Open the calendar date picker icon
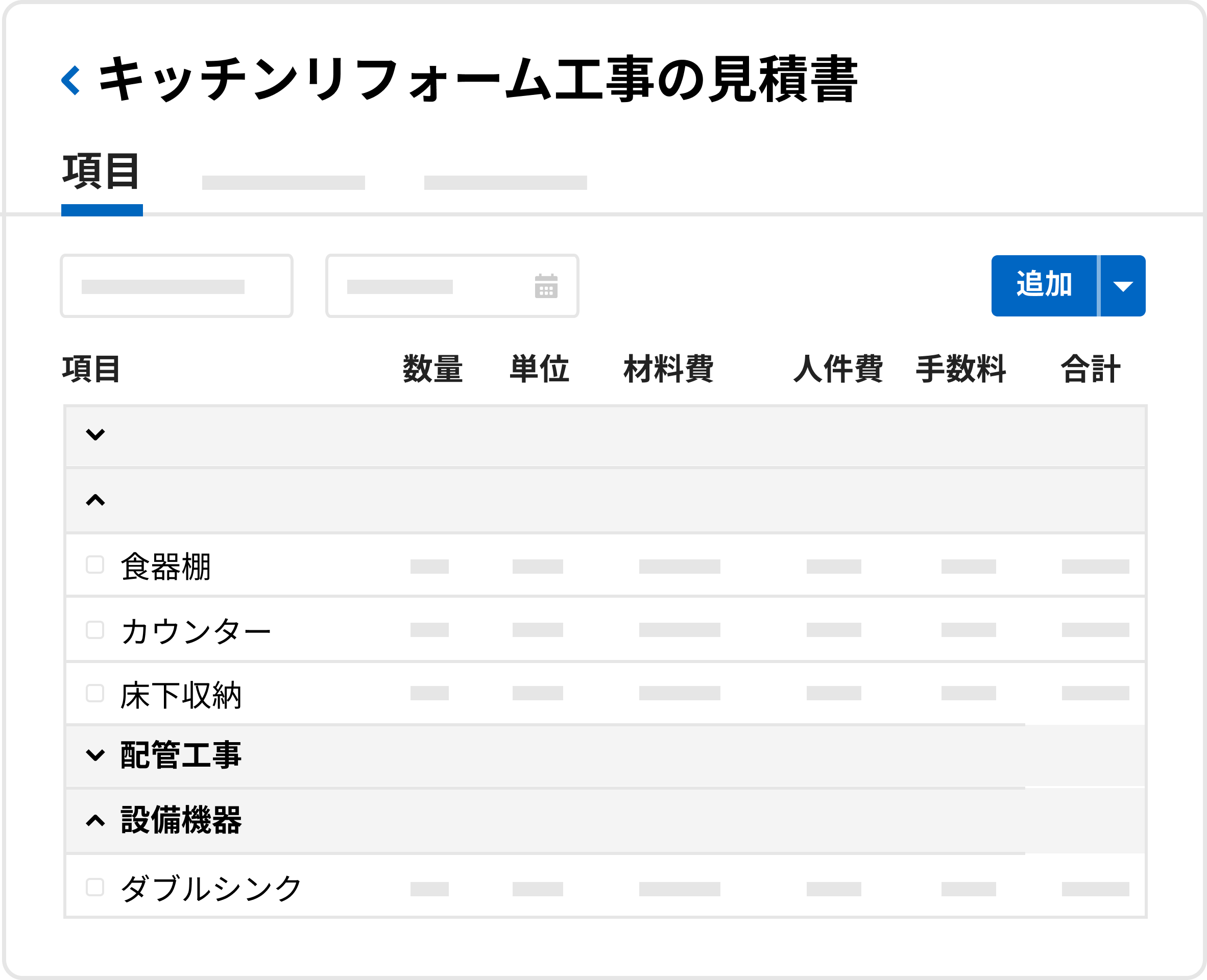This screenshot has height=980, width=1207. coord(546,286)
